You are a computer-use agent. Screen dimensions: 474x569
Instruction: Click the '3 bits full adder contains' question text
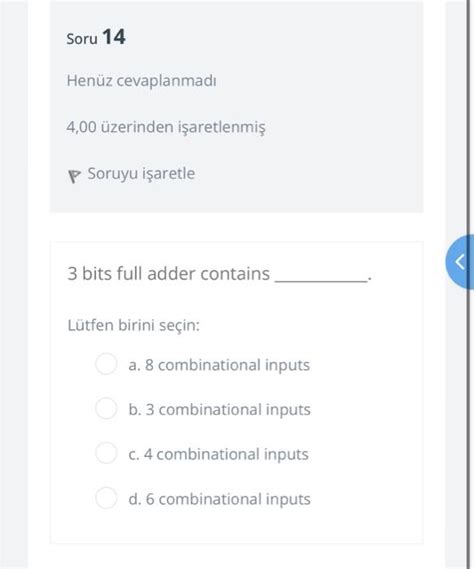pyautogui.click(x=168, y=274)
